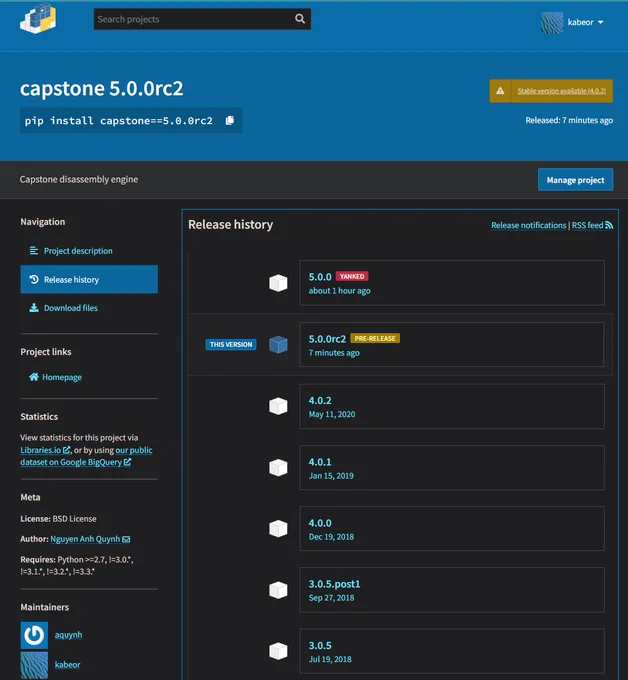Click the YANKED badge

coord(352,276)
